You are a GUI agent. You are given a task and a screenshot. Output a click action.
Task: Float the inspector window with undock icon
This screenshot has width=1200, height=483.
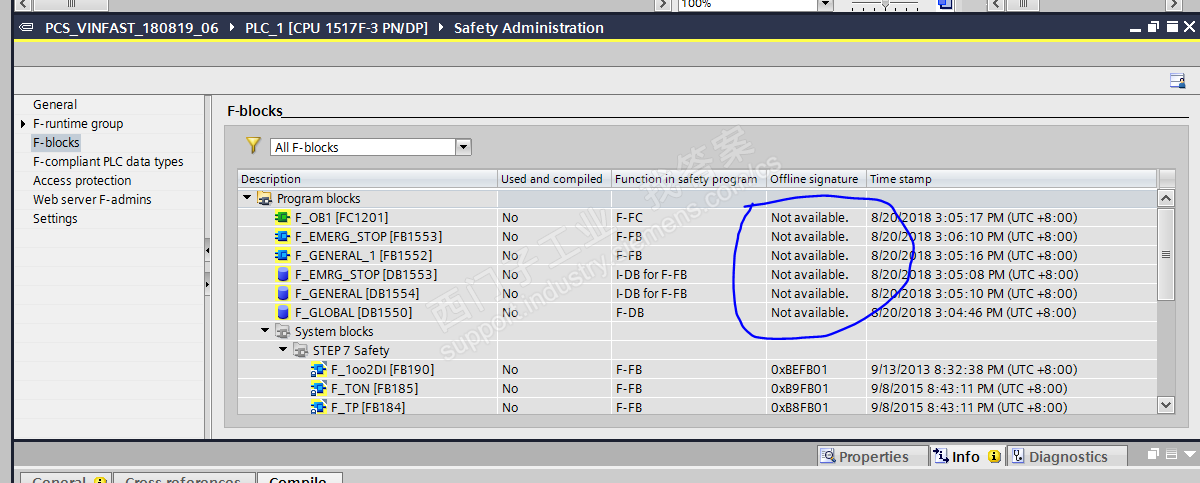click(1153, 454)
